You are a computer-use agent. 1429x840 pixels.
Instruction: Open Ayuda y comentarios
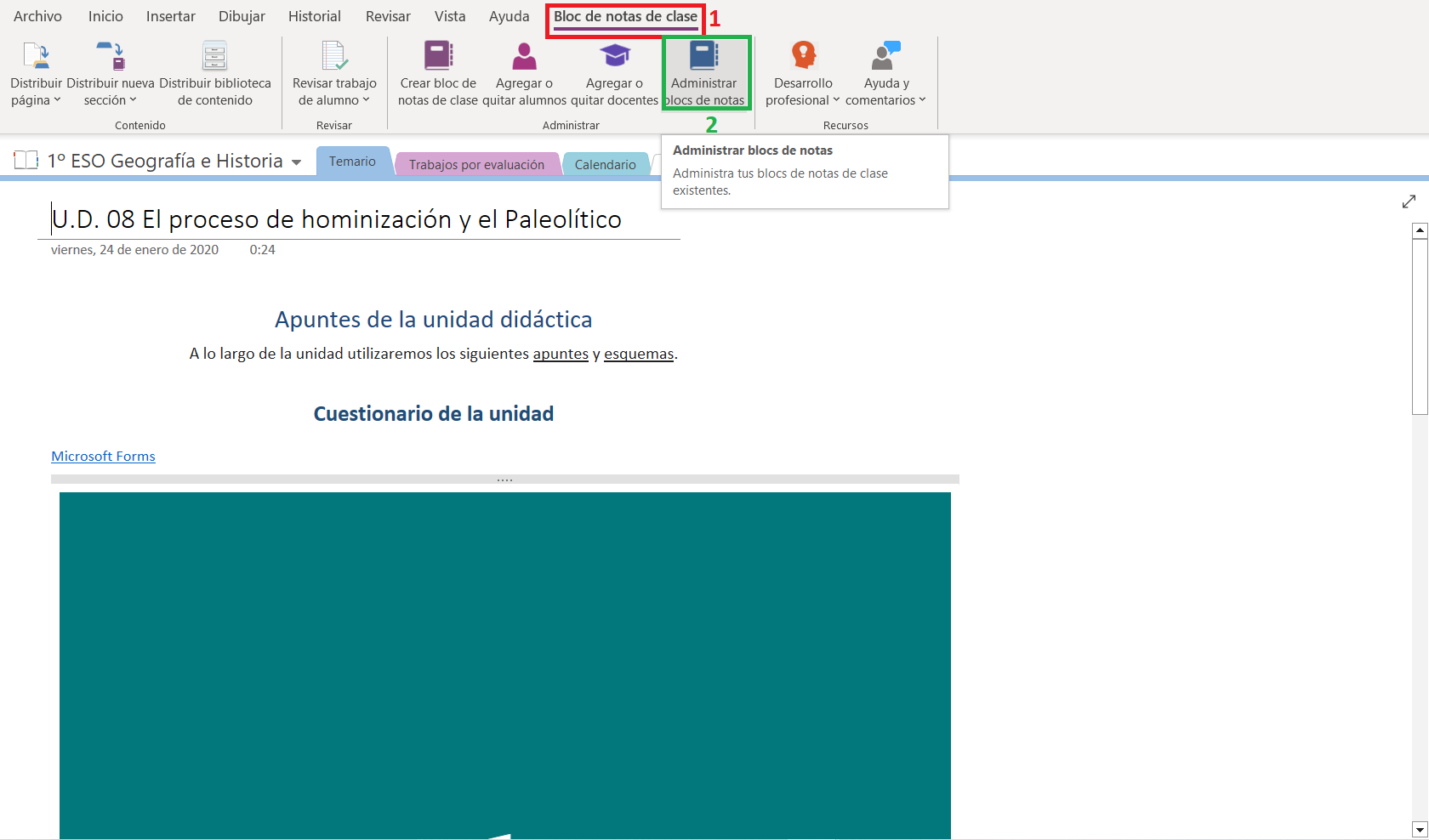885,72
